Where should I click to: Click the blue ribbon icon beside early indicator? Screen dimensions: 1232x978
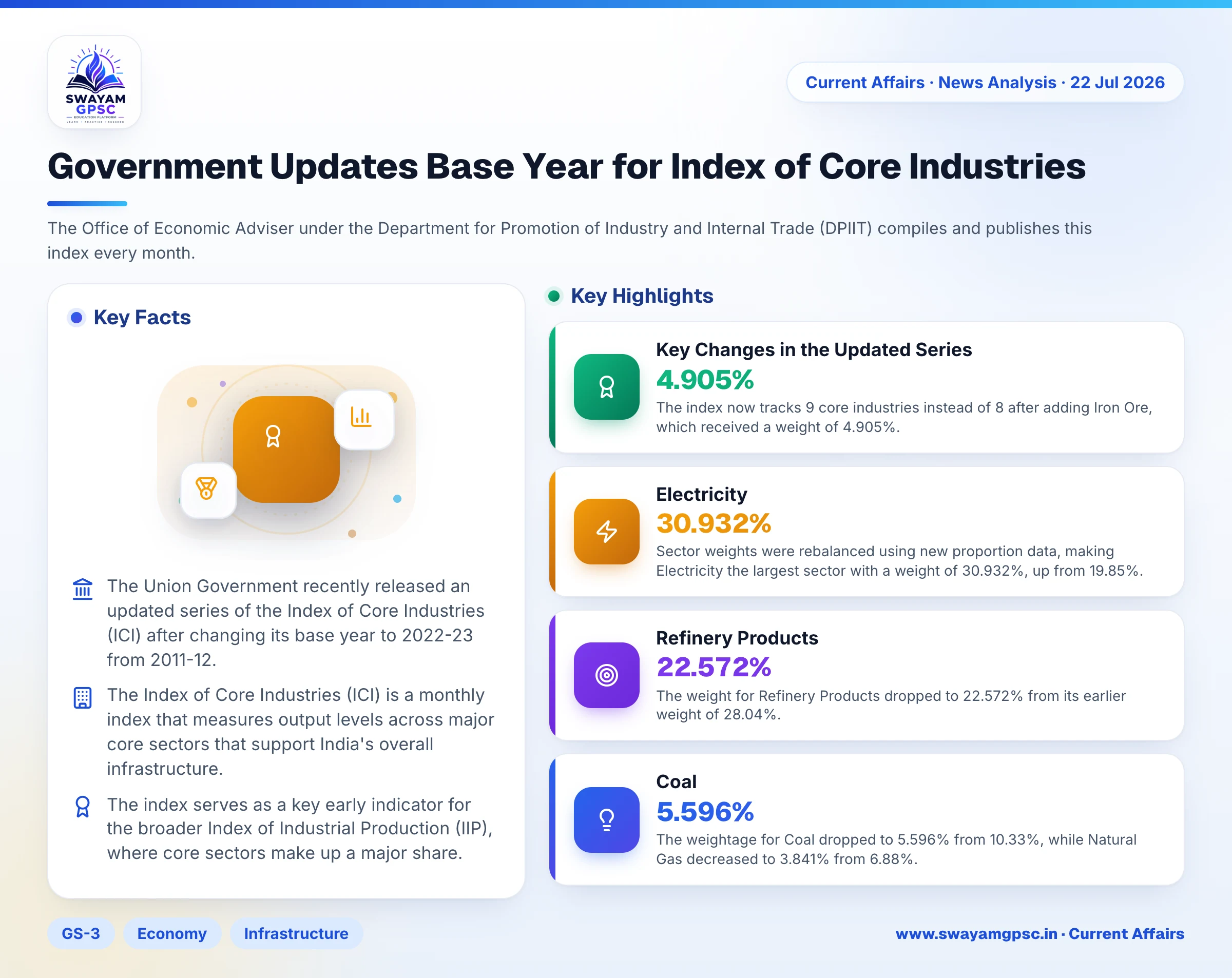[x=83, y=807]
